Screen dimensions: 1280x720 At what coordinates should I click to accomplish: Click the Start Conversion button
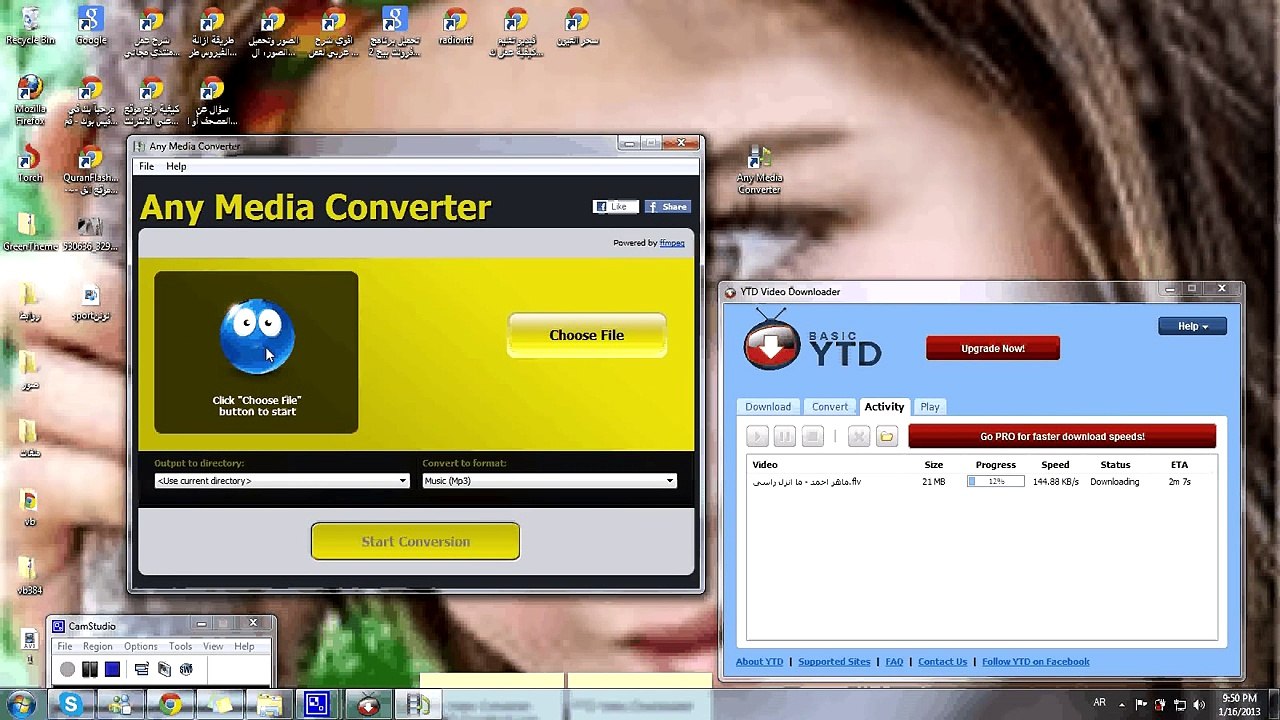415,541
